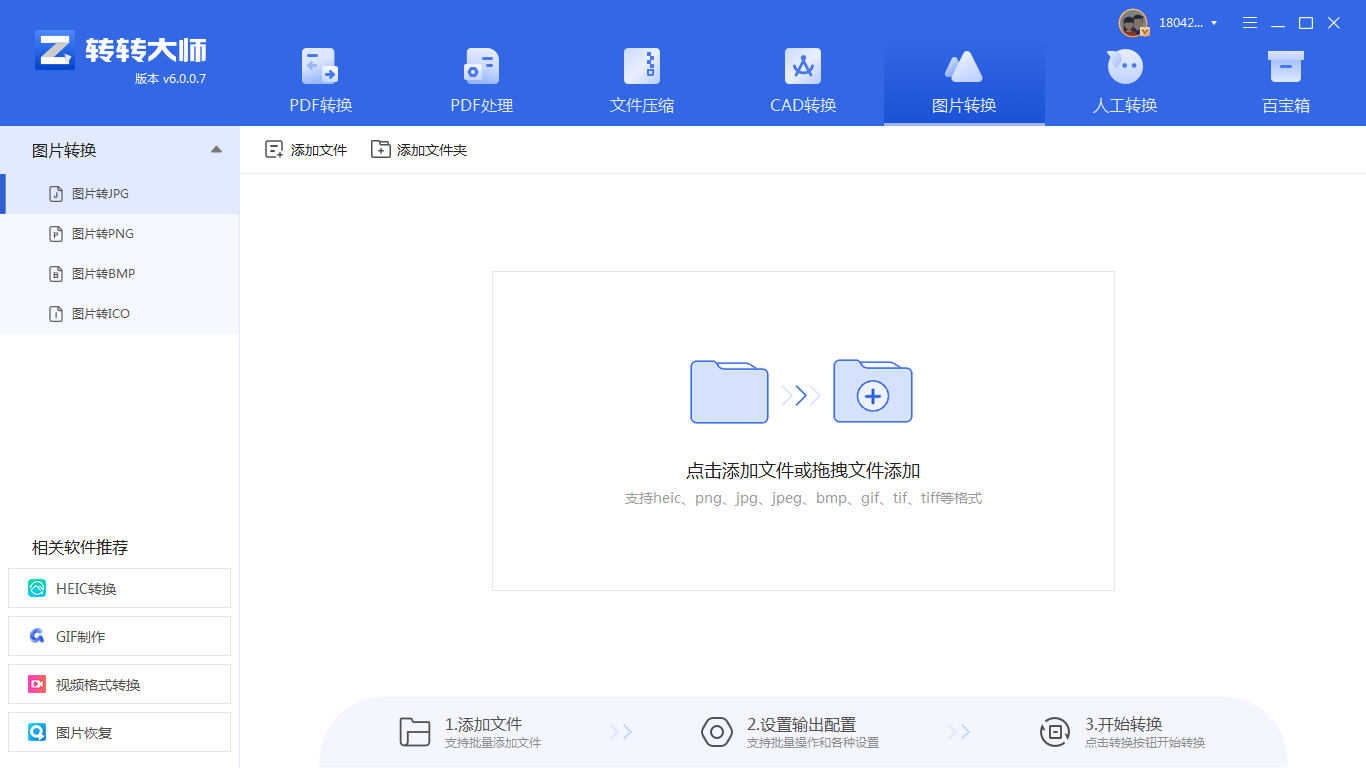
Task: Click the 图片转PNG file icon
Action: coord(56,234)
